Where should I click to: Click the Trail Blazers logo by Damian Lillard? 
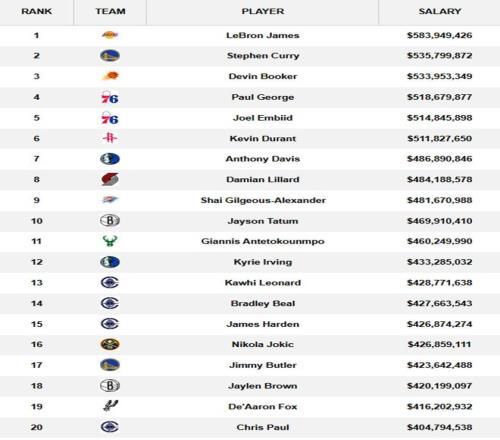click(110, 179)
